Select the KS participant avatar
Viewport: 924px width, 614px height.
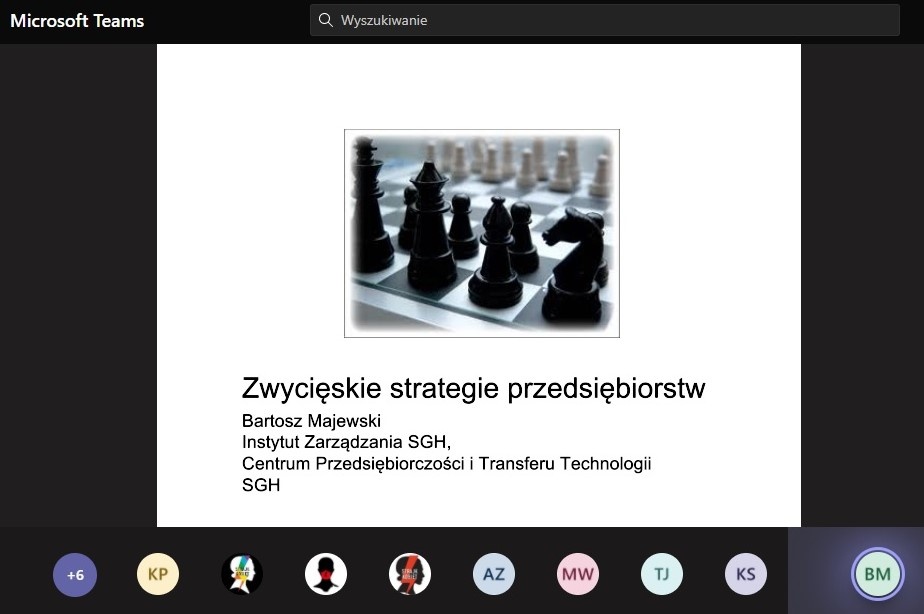pyautogui.click(x=745, y=574)
